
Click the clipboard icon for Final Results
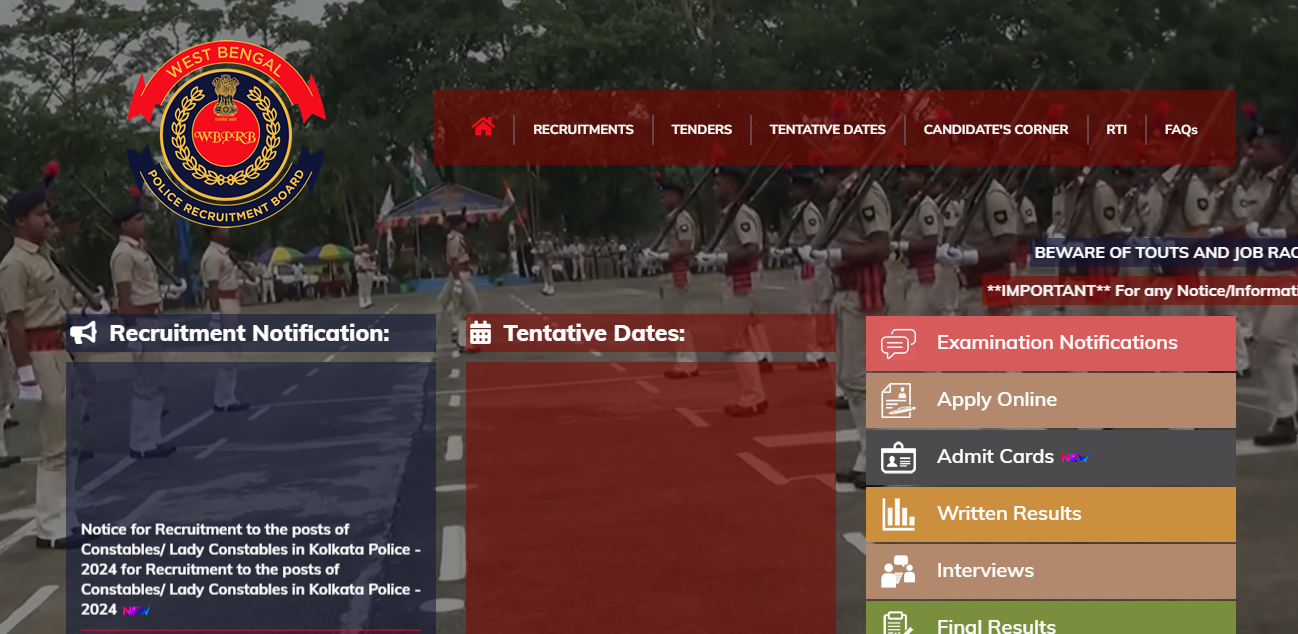[897, 624]
